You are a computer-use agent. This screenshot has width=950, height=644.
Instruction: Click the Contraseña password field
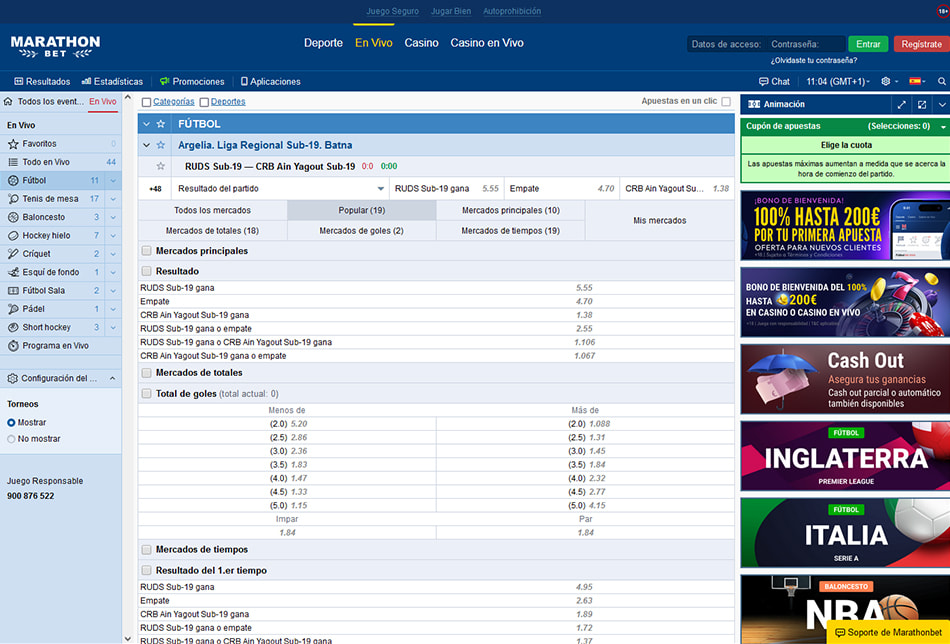807,44
